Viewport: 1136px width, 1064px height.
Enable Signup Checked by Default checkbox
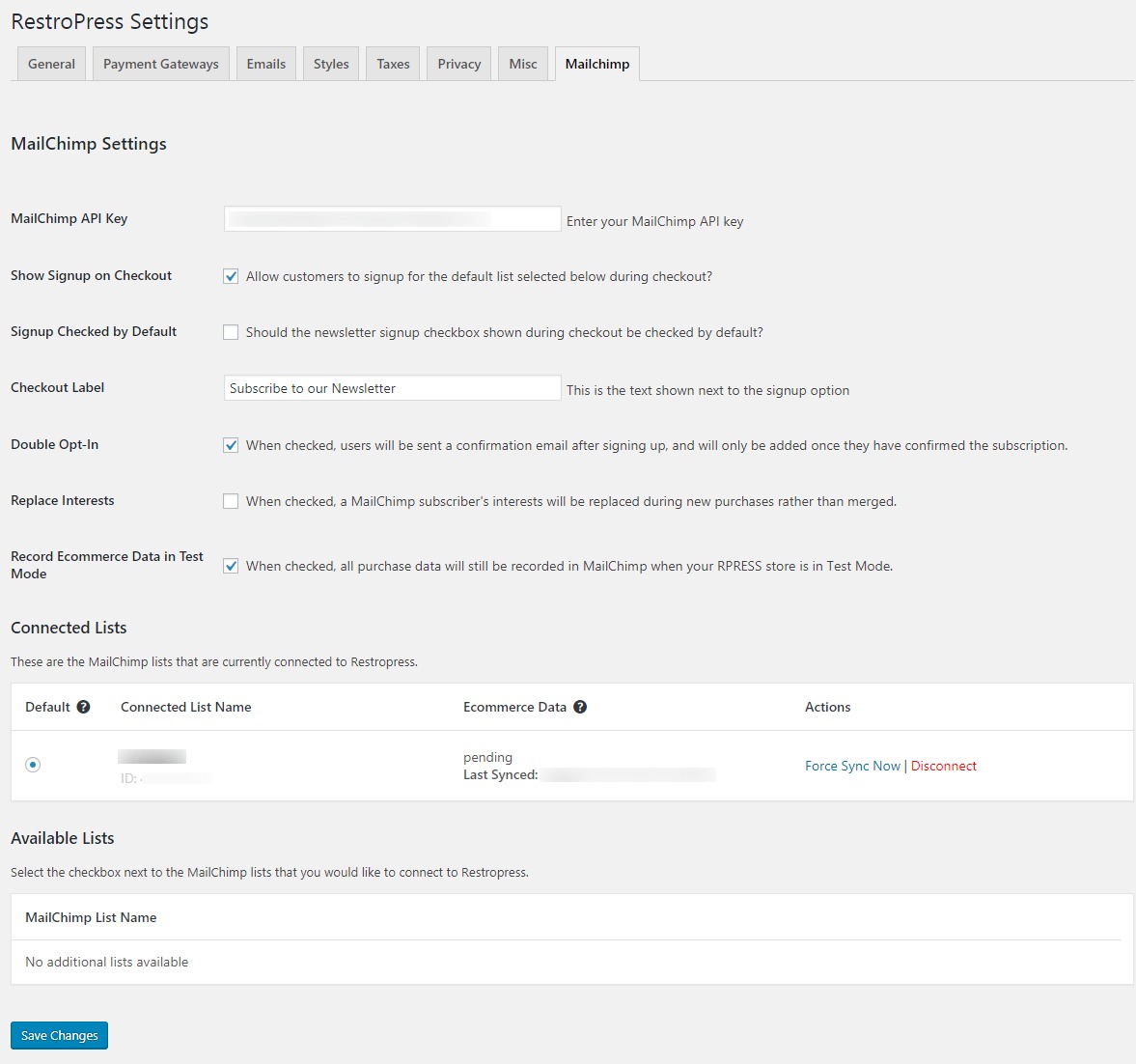coord(231,332)
